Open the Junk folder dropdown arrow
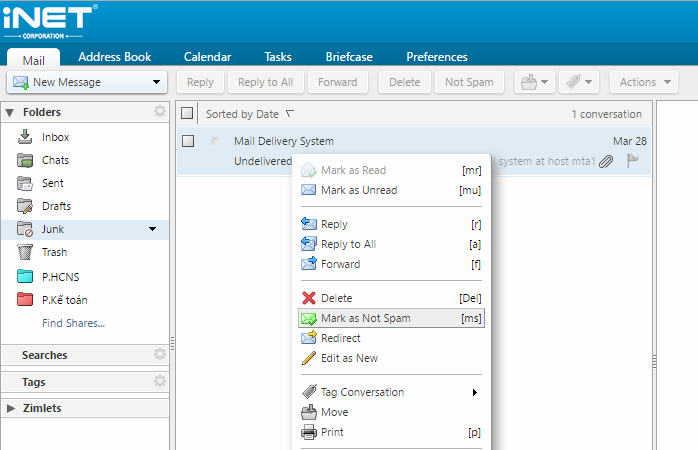This screenshot has height=450, width=698. click(x=152, y=229)
